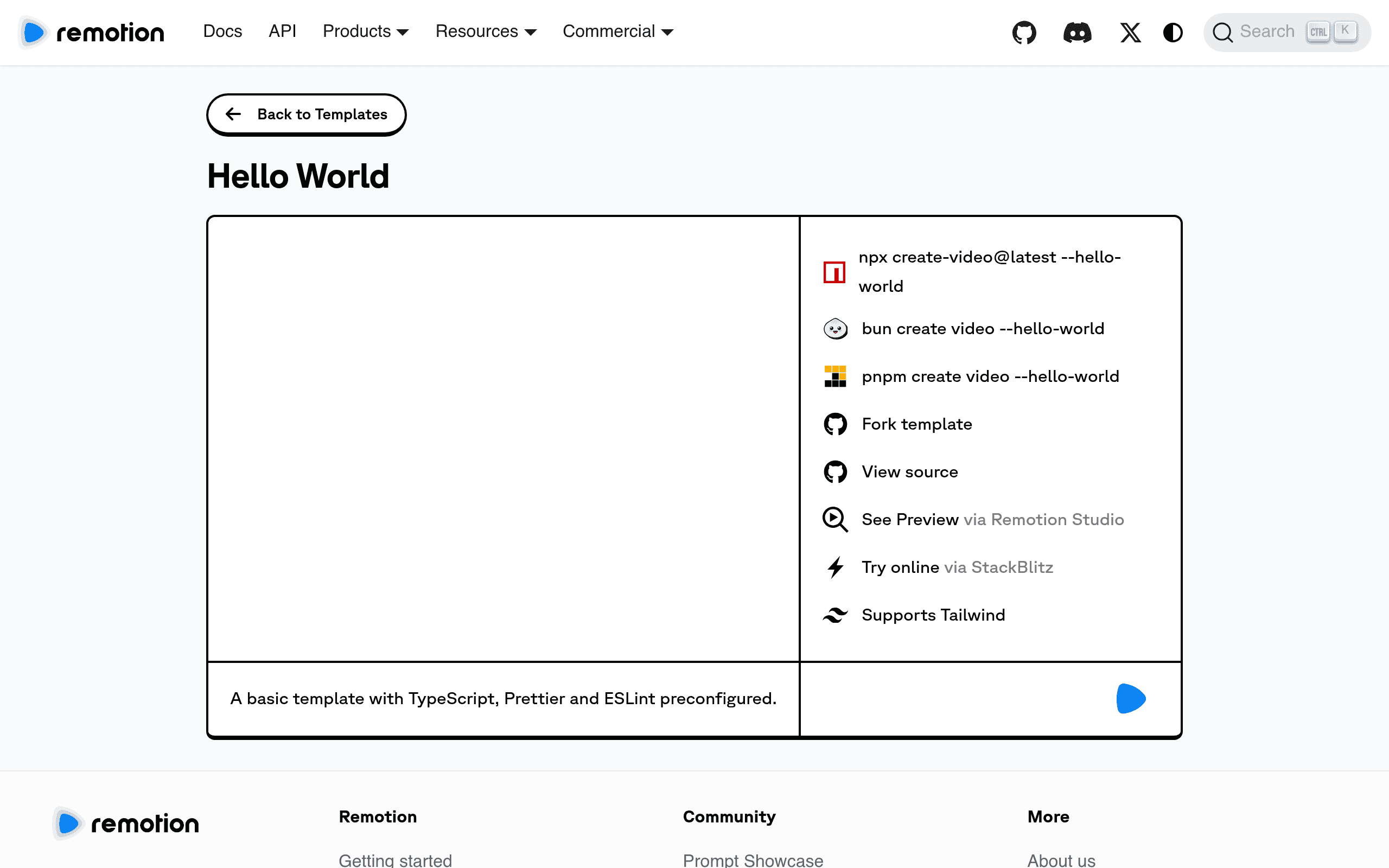The height and width of the screenshot is (868, 1389).
Task: Open the Prompt Showcase footer link
Action: pyautogui.click(x=753, y=859)
